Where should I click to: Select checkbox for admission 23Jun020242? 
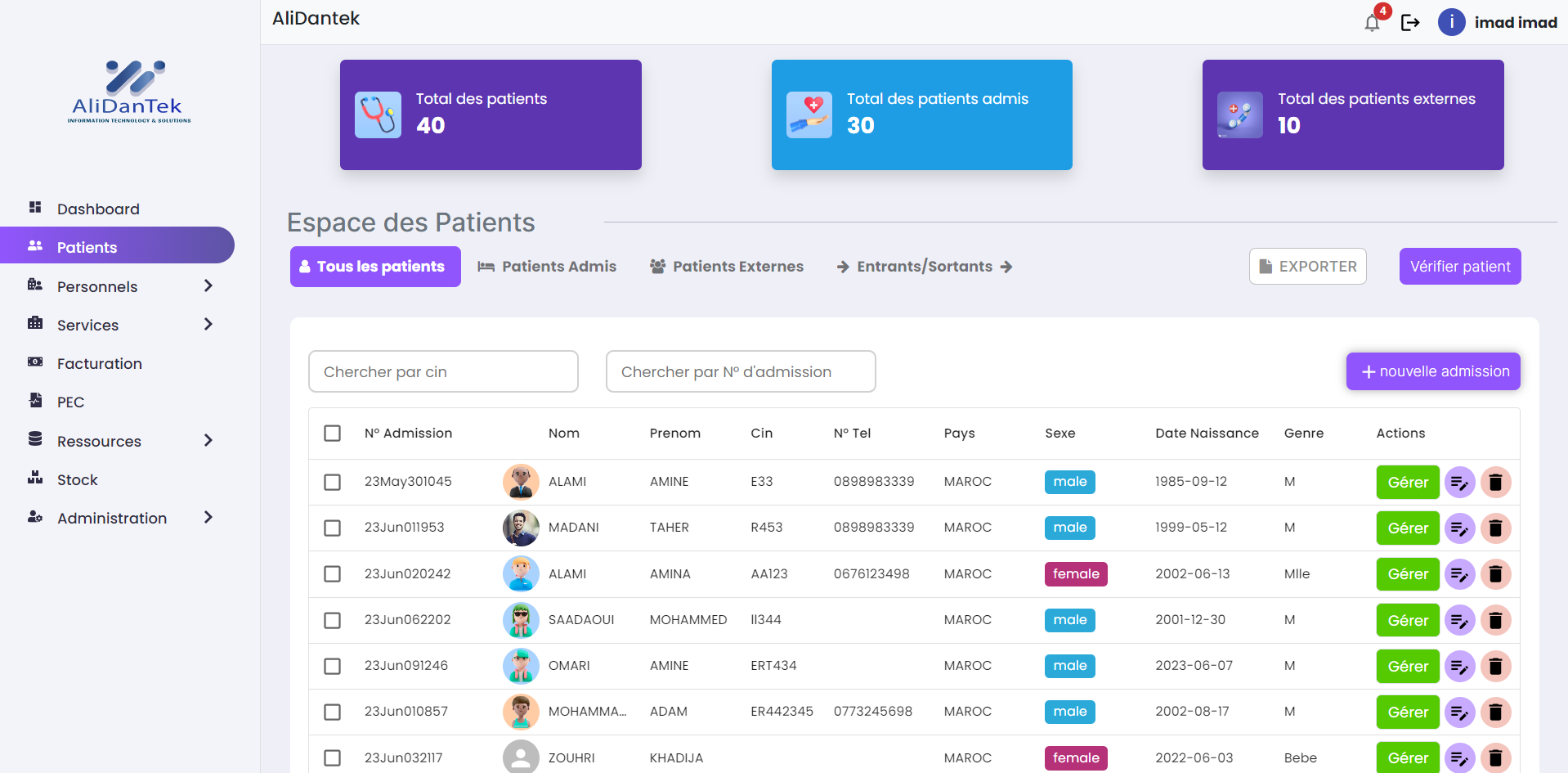tap(332, 574)
